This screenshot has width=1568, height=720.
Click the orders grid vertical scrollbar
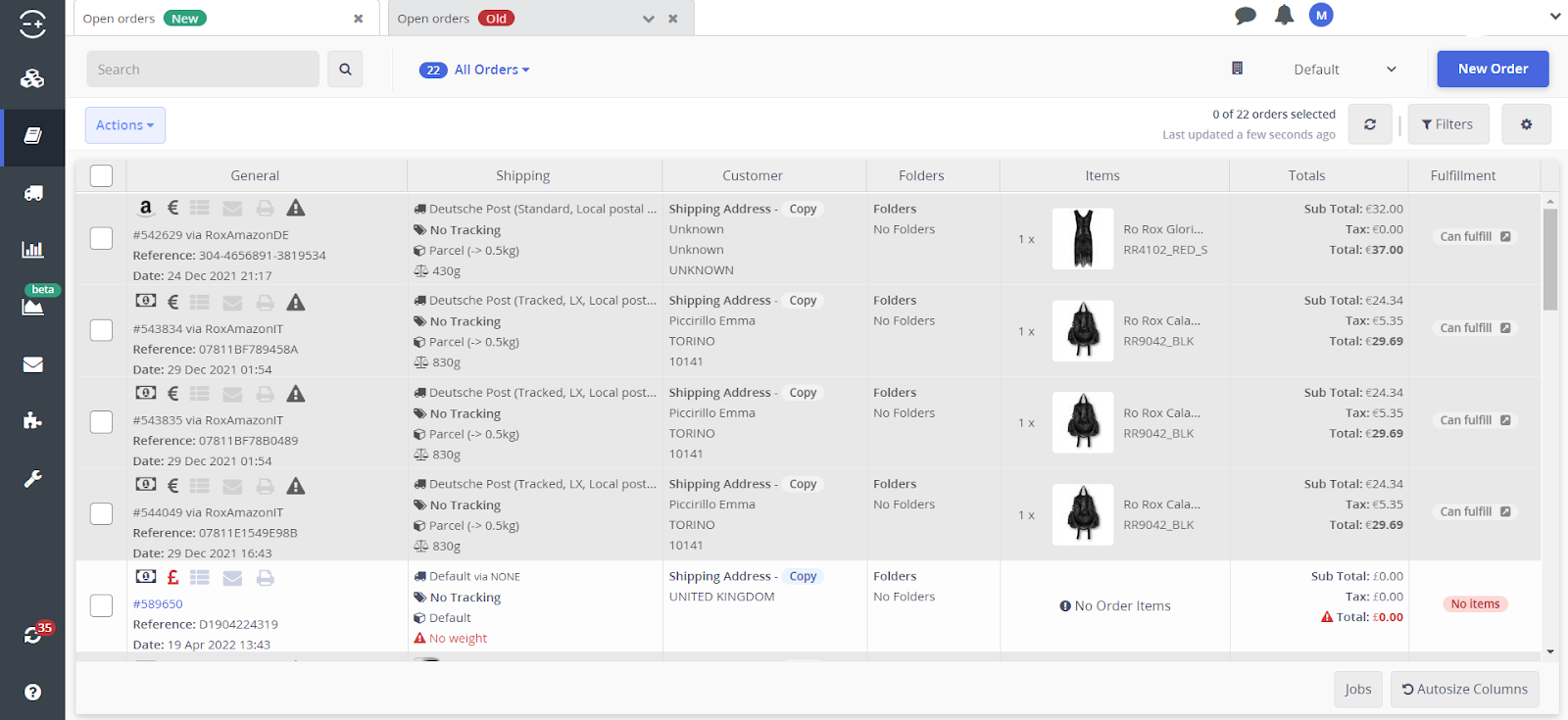pyautogui.click(x=1550, y=260)
